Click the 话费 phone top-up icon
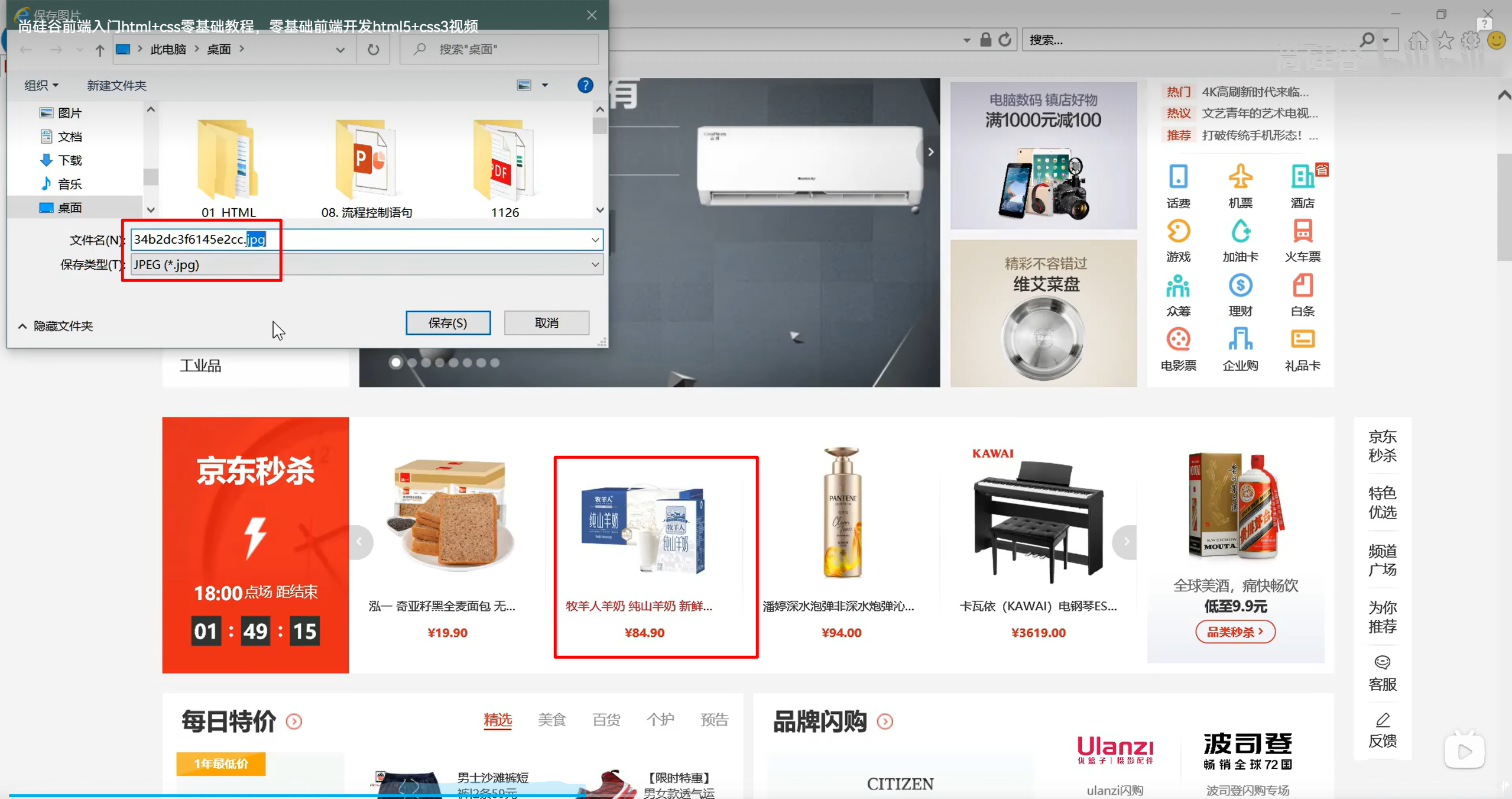Viewport: 1512px width, 799px height. coord(1178,176)
